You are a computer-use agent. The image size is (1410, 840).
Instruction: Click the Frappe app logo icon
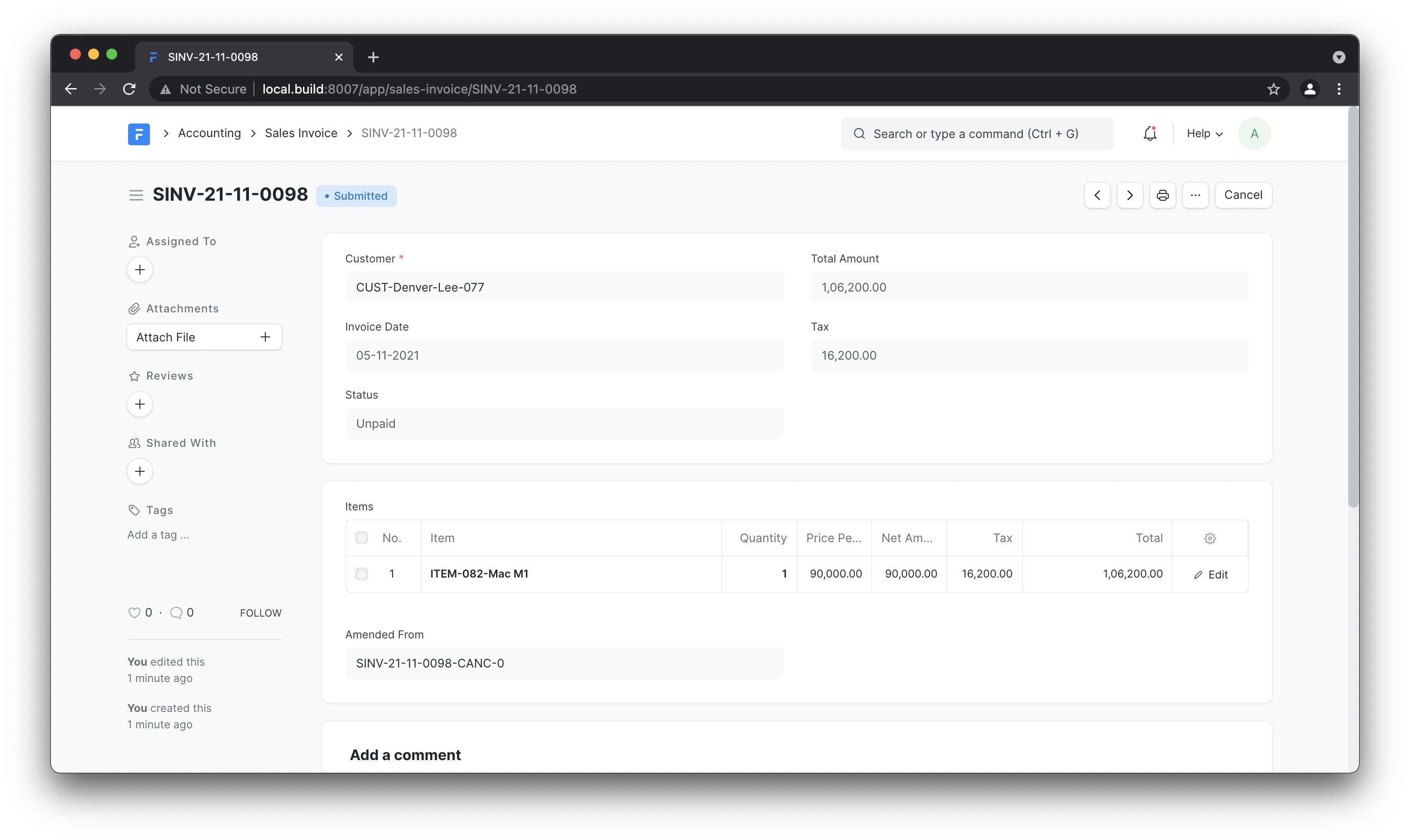[x=139, y=133]
